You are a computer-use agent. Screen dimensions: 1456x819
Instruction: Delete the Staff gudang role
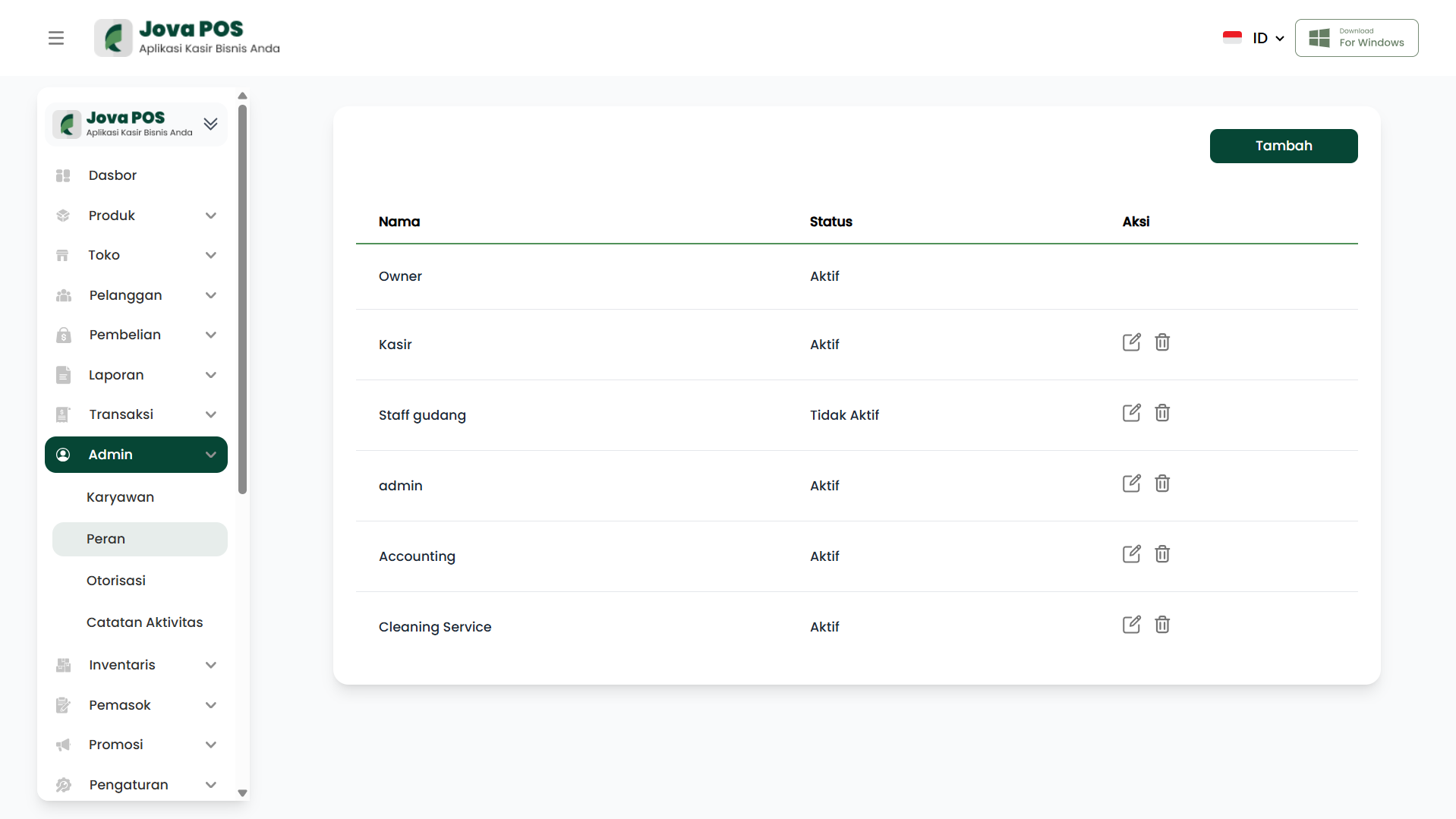(1161, 413)
